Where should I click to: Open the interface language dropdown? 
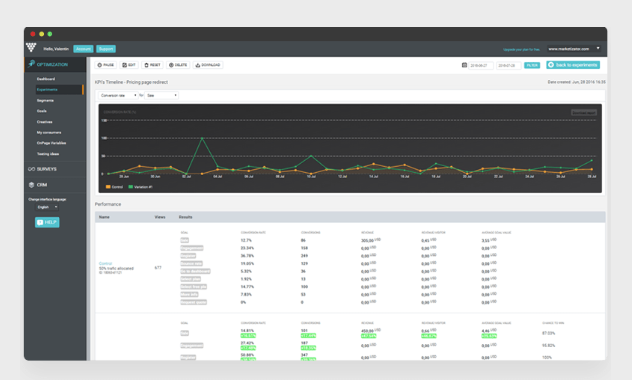[x=47, y=207]
